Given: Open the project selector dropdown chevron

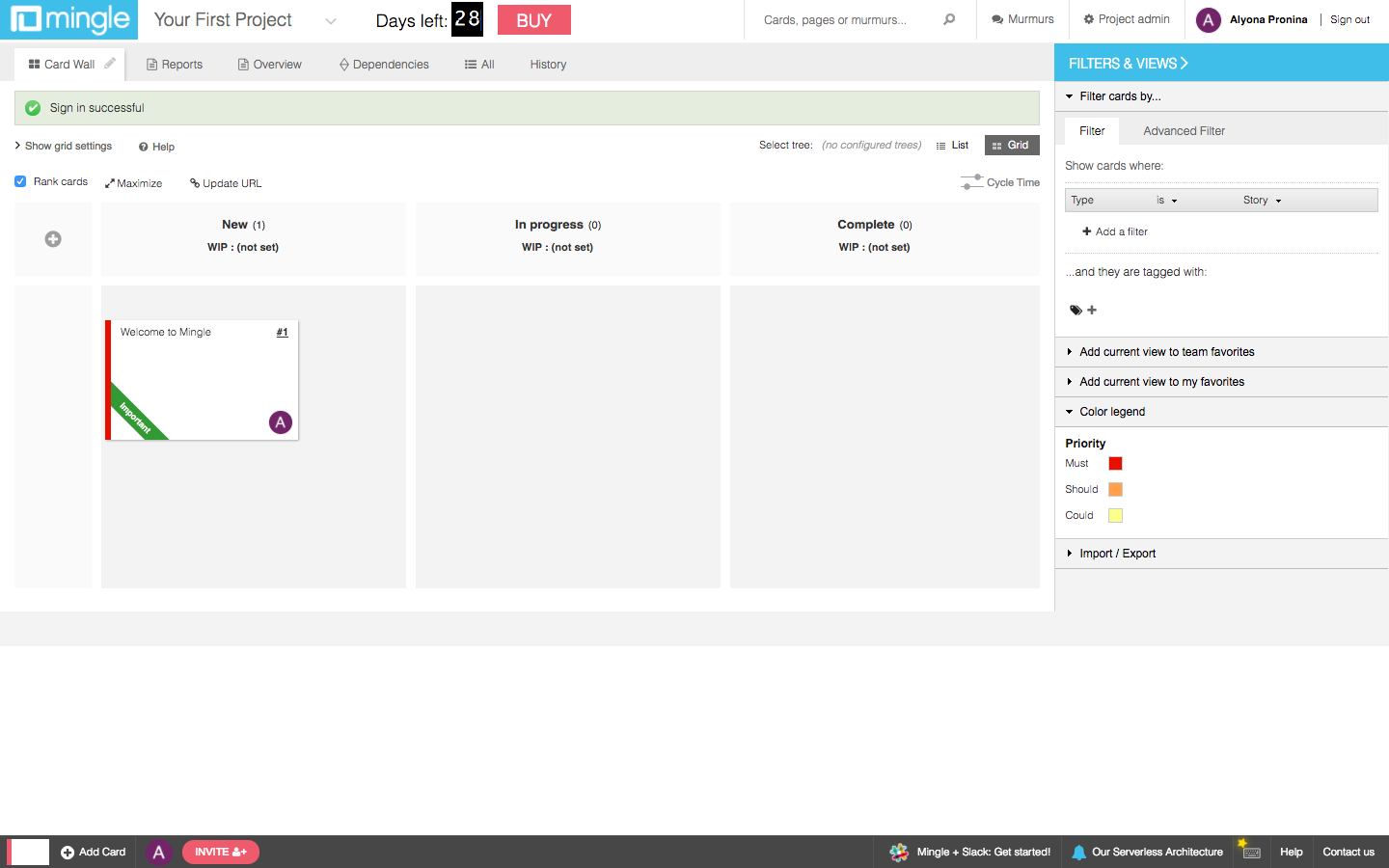Looking at the screenshot, I should [331, 20].
